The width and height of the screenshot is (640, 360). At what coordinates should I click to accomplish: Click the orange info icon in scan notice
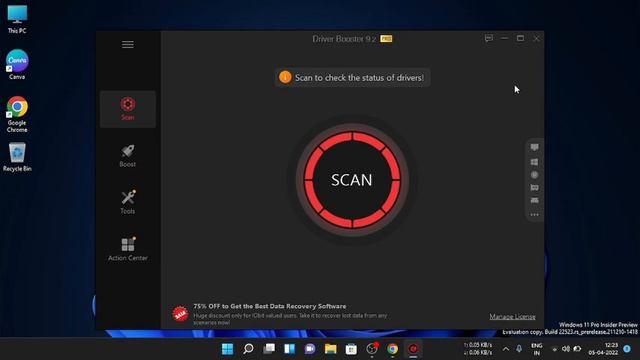(x=285, y=77)
